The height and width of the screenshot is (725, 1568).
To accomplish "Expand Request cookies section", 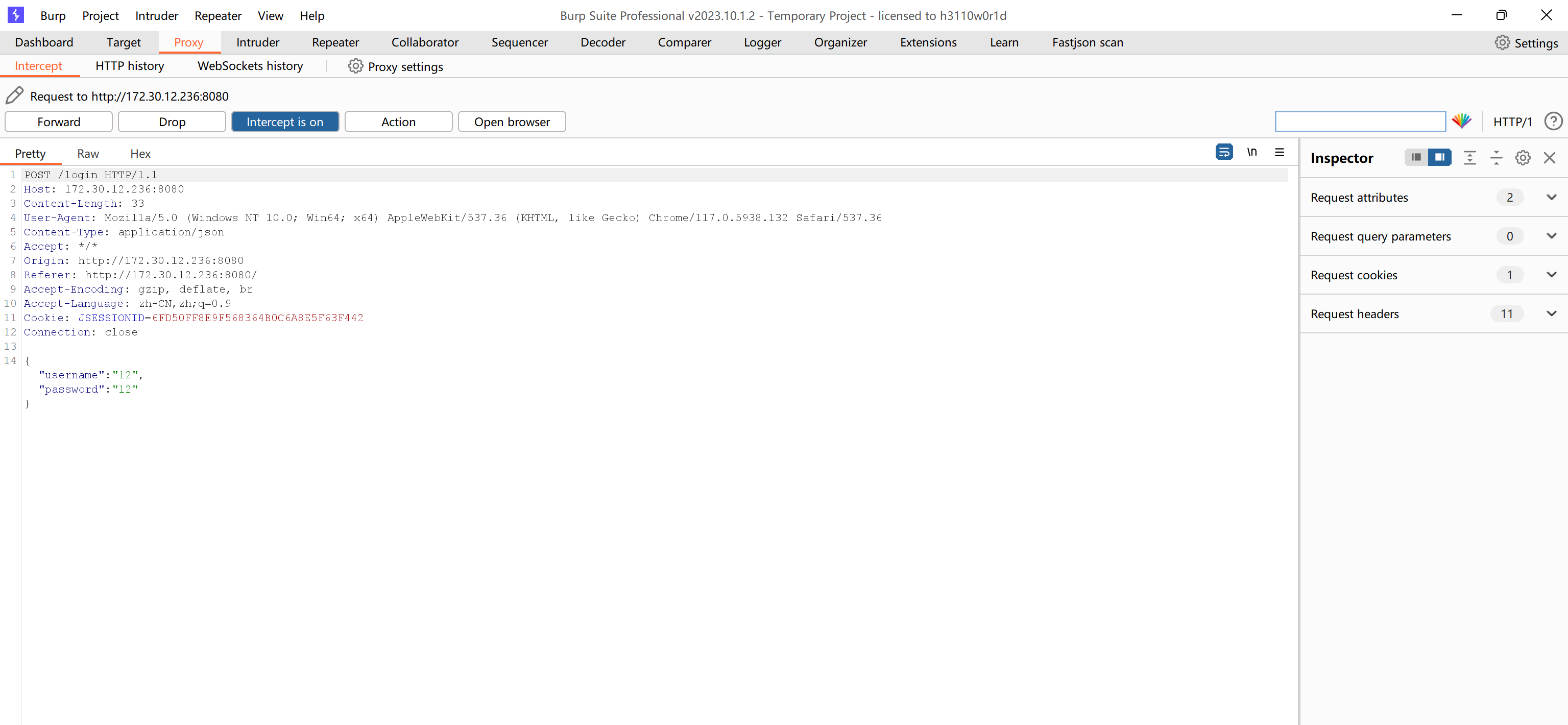I will pos(1551,275).
